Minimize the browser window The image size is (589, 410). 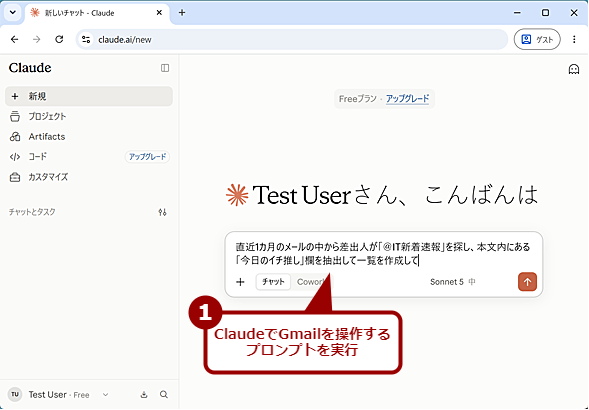[517, 13]
